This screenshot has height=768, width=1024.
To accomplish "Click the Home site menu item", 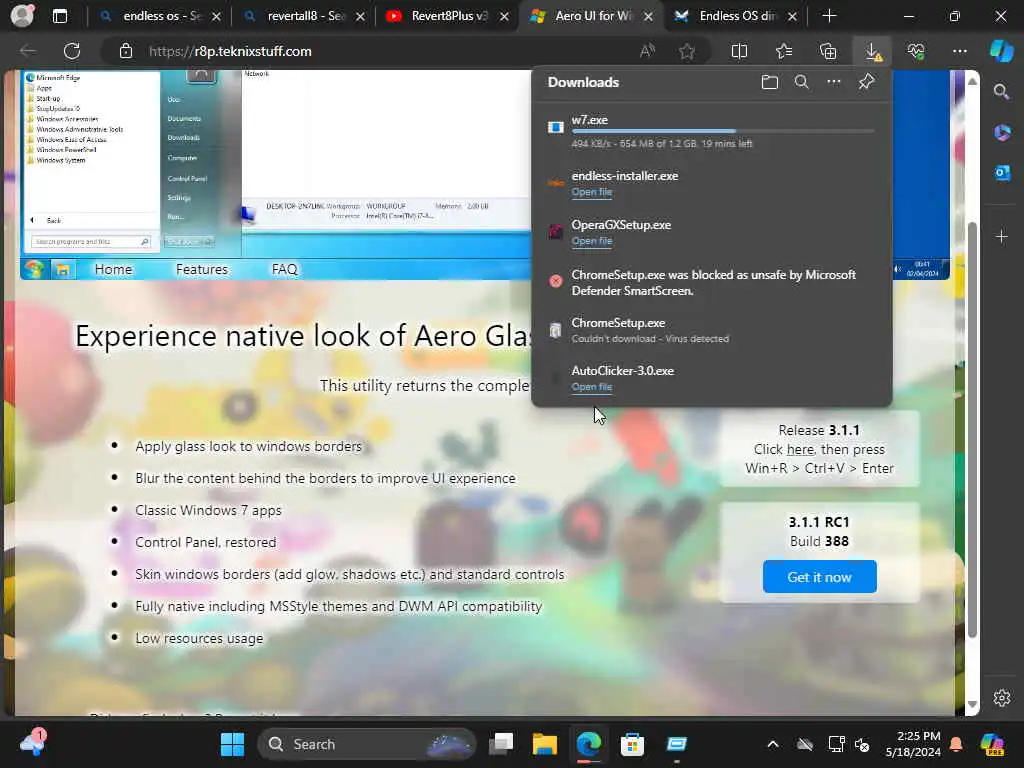I will [x=113, y=269].
